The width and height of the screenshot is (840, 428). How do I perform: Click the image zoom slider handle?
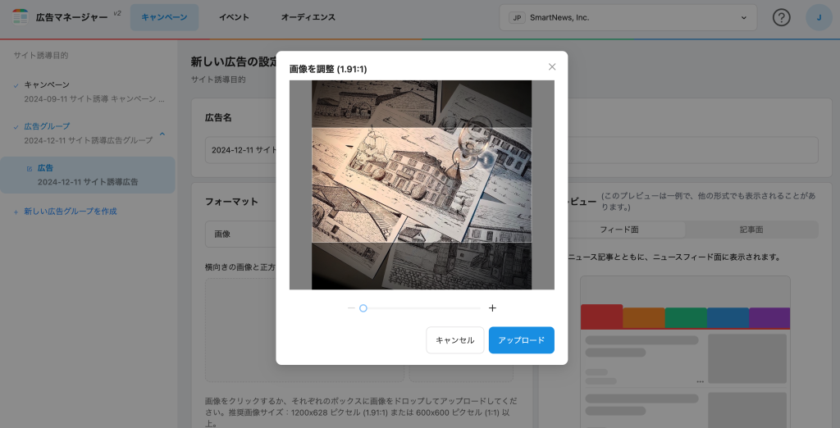pyautogui.click(x=363, y=308)
